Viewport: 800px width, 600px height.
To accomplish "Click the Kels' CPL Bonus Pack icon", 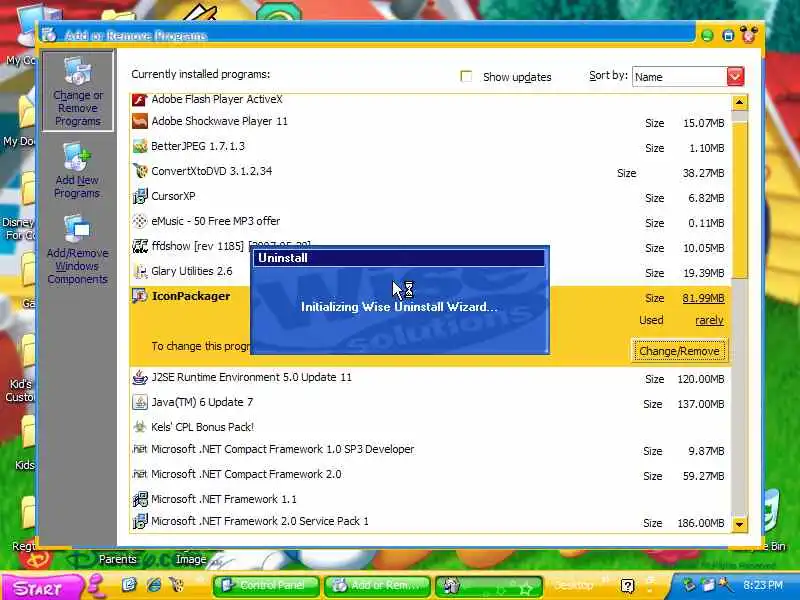I will [x=140, y=427].
